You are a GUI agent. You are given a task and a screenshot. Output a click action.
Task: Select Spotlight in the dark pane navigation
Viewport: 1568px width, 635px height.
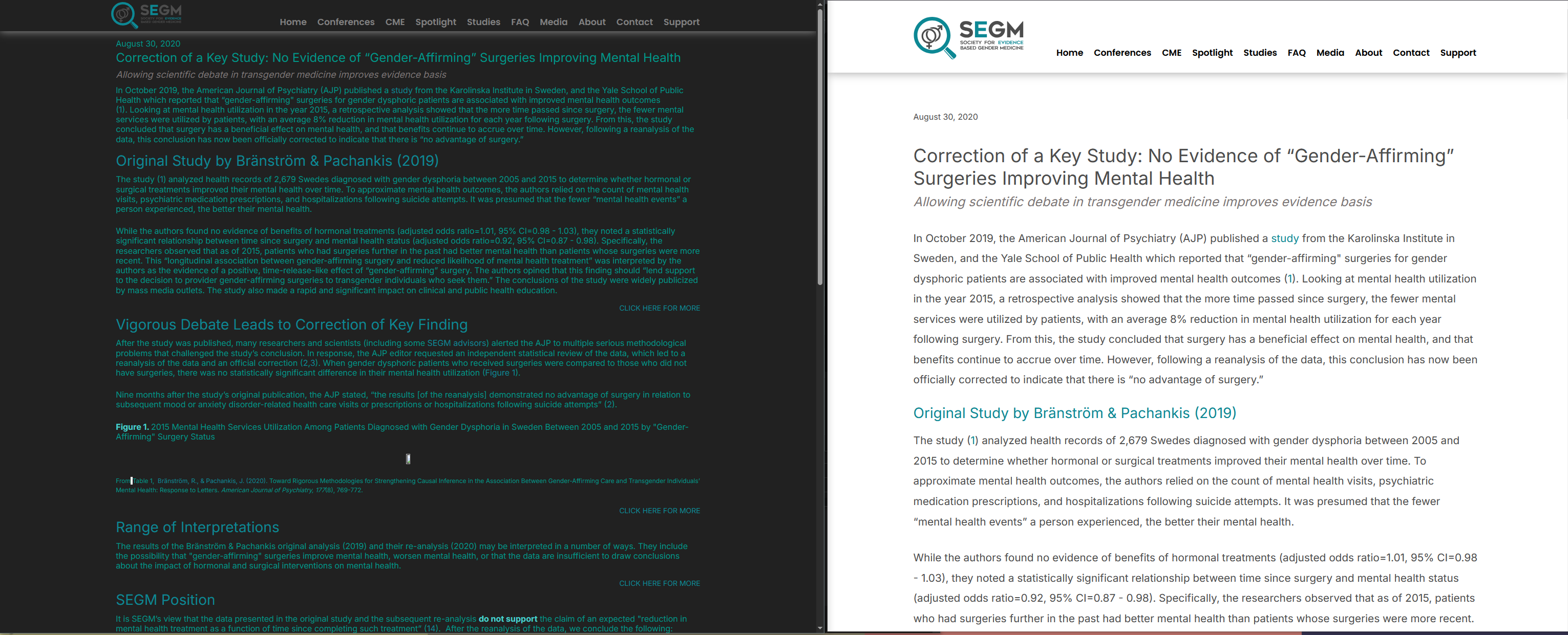(x=435, y=22)
